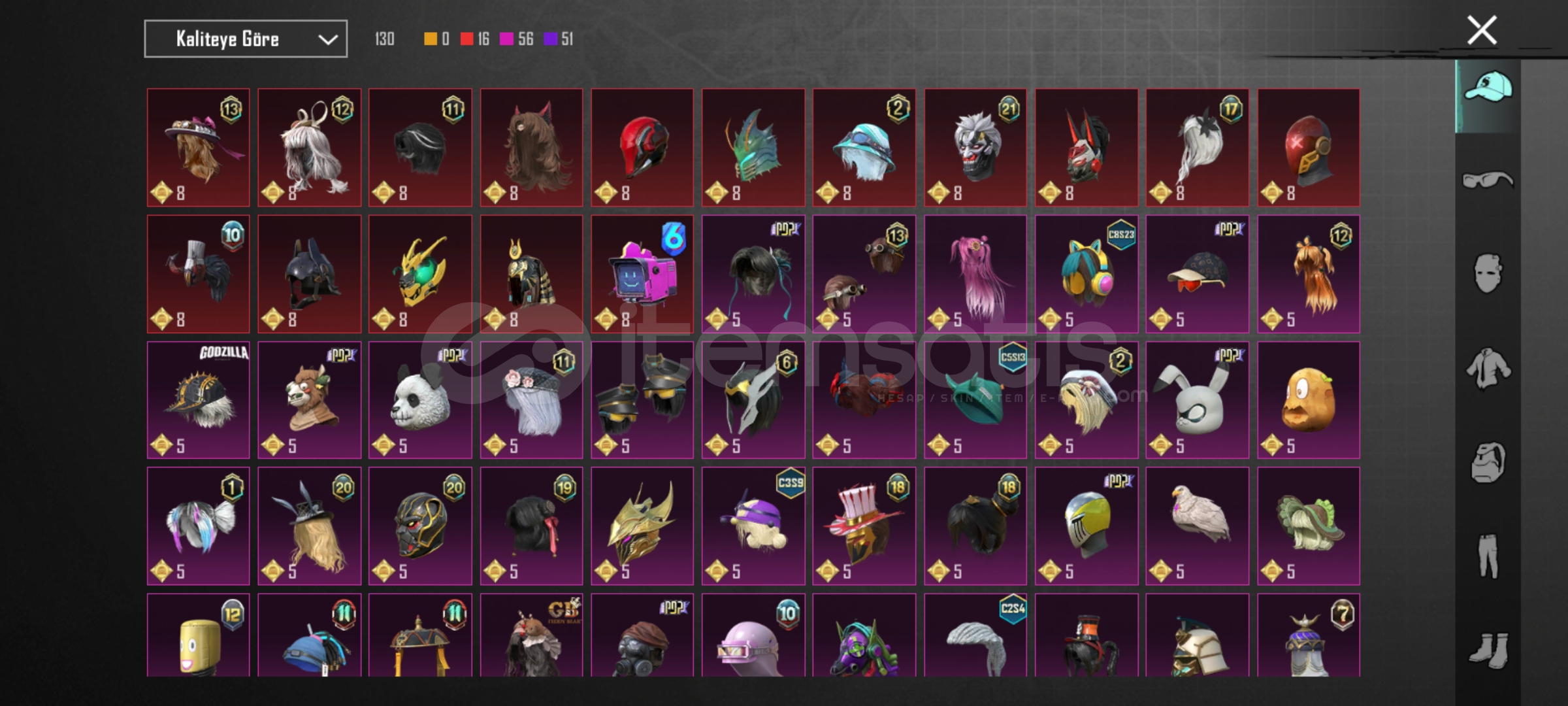Expand the sort list chevron arrow
The height and width of the screenshot is (706, 1568).
tap(327, 40)
